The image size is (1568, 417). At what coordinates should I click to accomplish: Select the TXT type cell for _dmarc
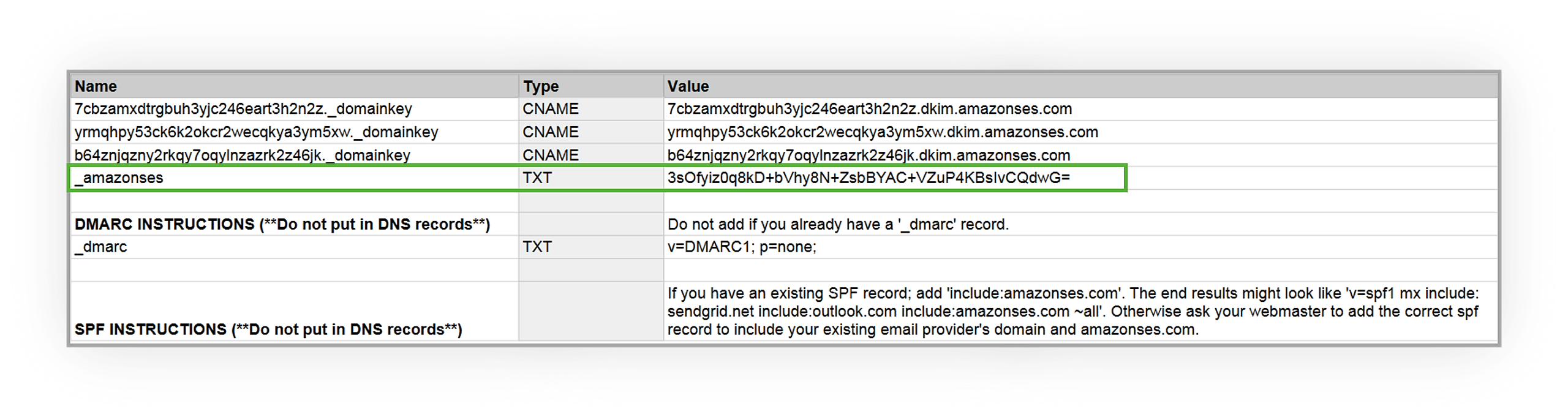pos(591,247)
